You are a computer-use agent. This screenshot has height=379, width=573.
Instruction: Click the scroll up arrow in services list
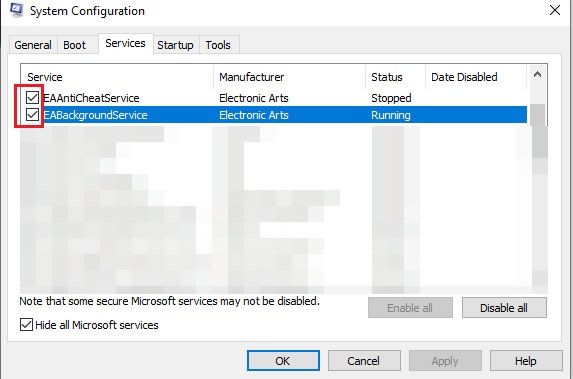click(537, 75)
